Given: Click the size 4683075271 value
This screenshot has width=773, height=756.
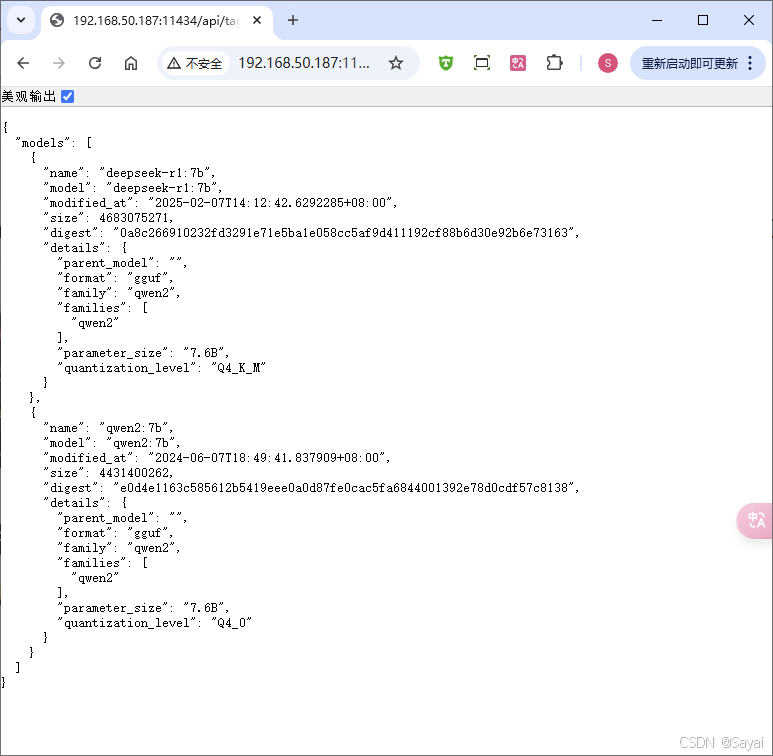Looking at the screenshot, I should tap(136, 218).
